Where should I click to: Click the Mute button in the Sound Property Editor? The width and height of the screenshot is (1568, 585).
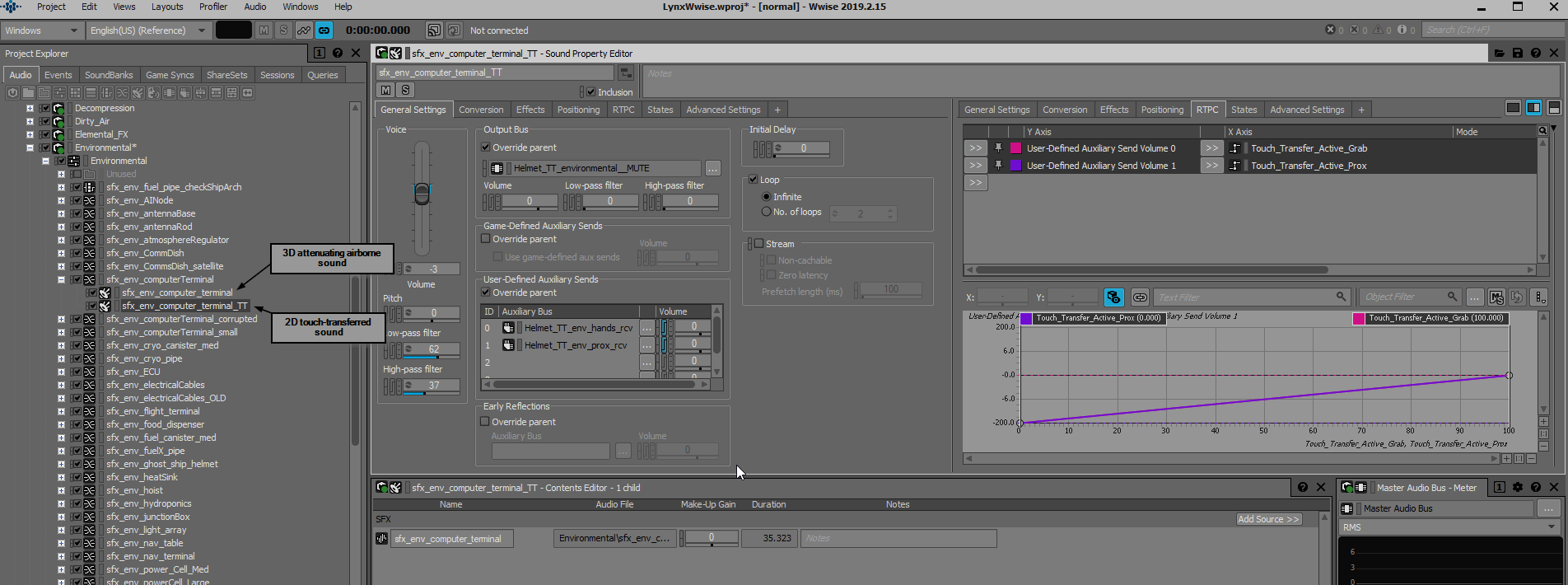[386, 90]
